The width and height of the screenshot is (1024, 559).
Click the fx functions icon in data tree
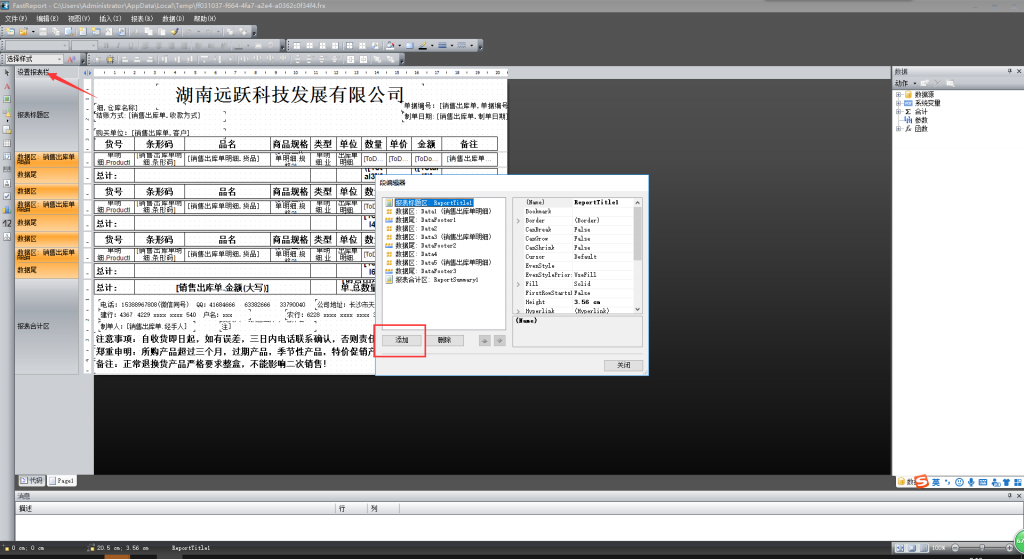tap(908, 129)
